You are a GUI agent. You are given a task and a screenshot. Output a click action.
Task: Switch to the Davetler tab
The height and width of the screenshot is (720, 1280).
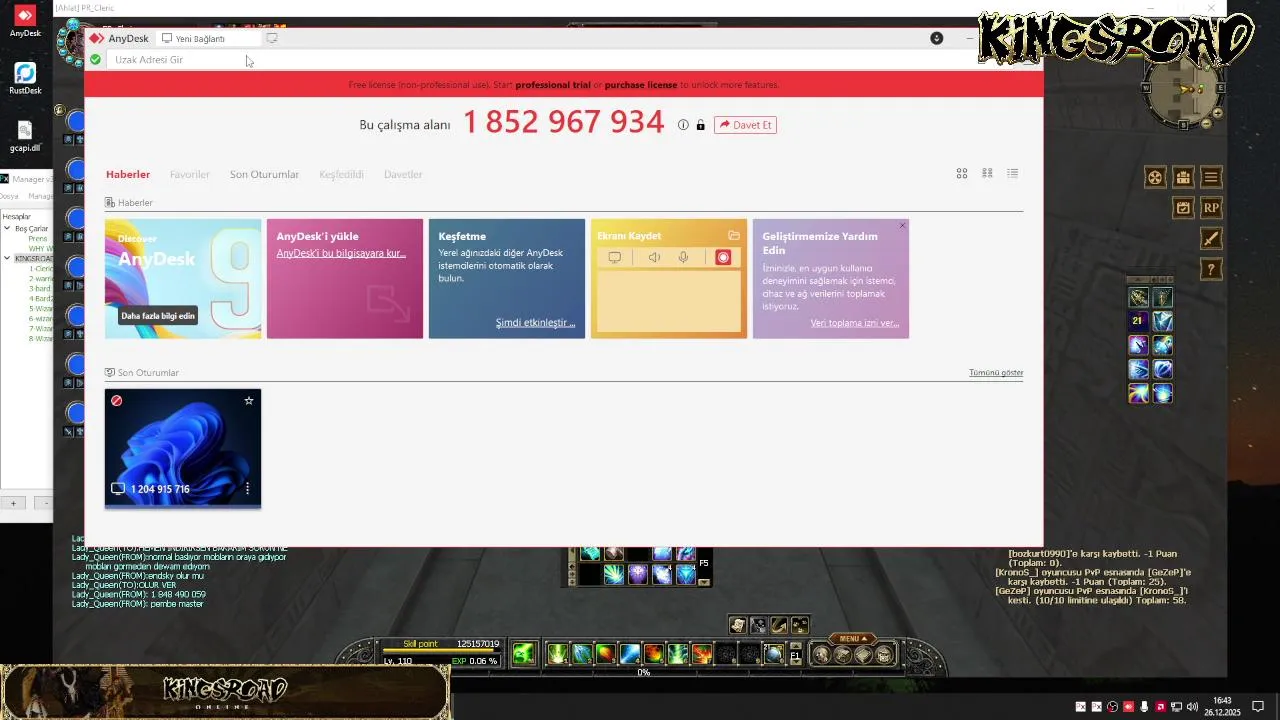[x=403, y=174]
